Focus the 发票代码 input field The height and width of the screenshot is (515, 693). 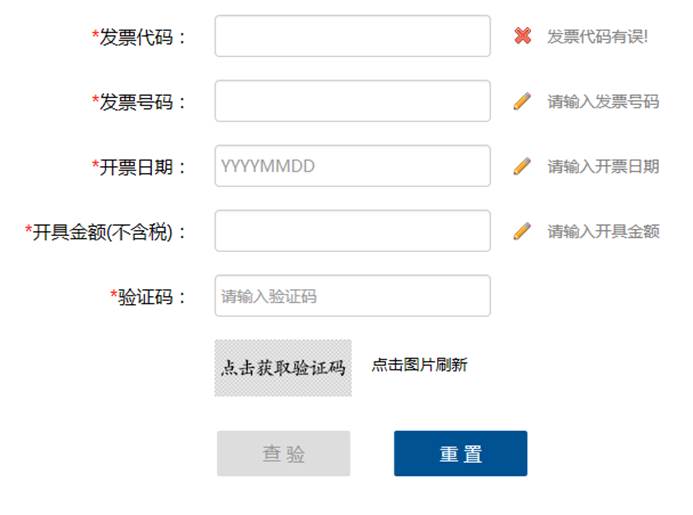[353, 36]
